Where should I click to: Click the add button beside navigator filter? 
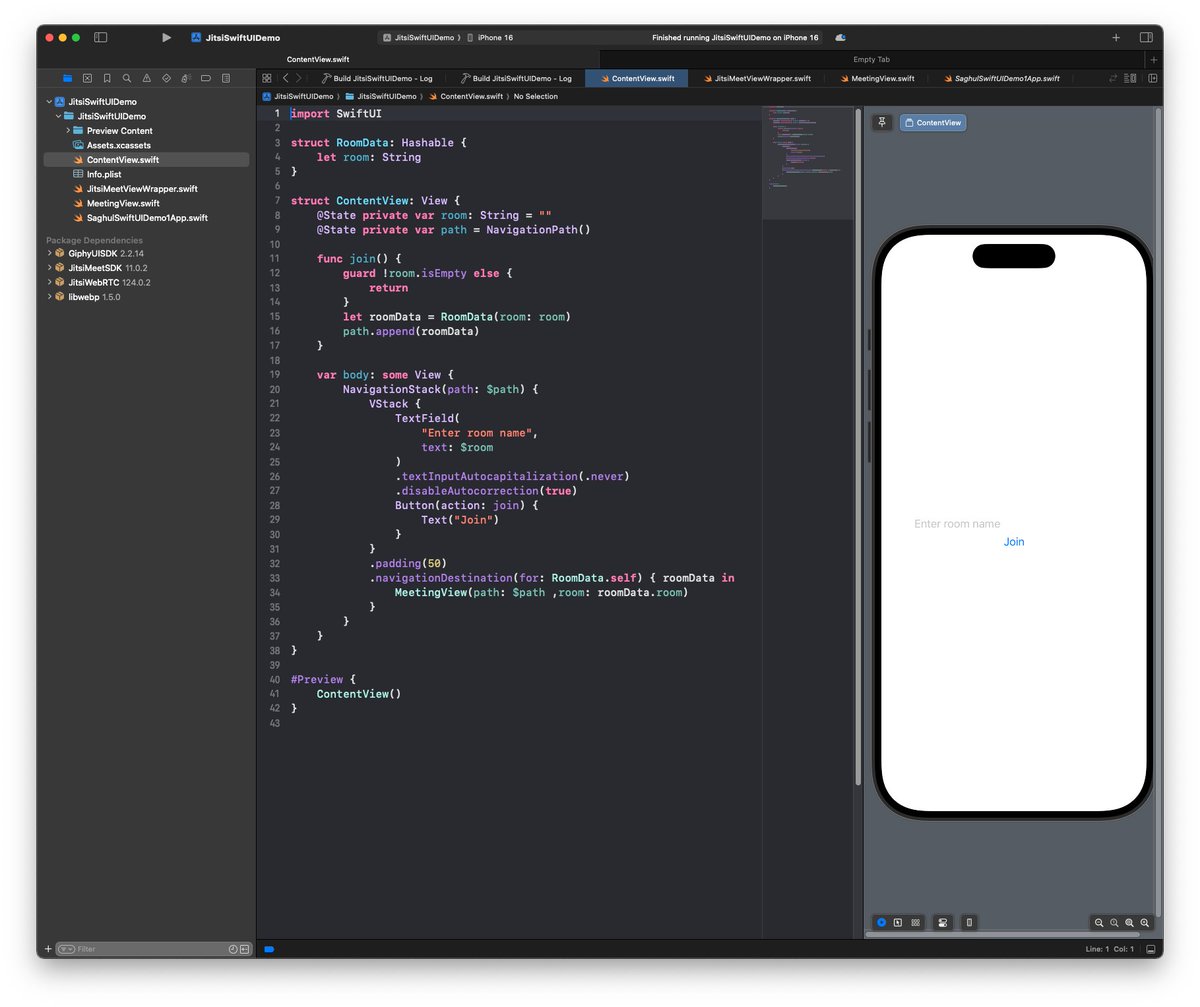48,948
